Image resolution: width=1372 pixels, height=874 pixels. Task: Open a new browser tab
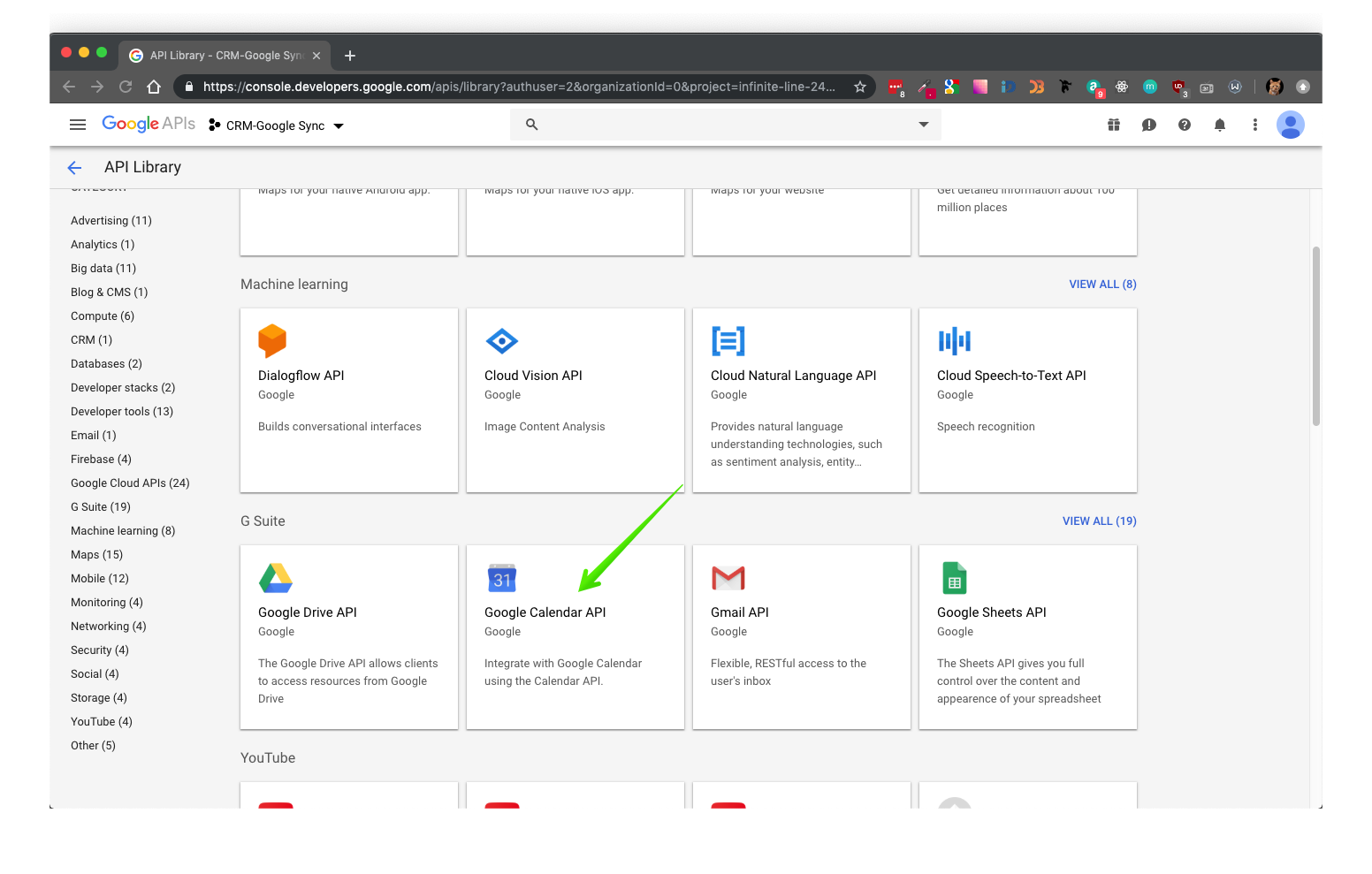tap(350, 56)
